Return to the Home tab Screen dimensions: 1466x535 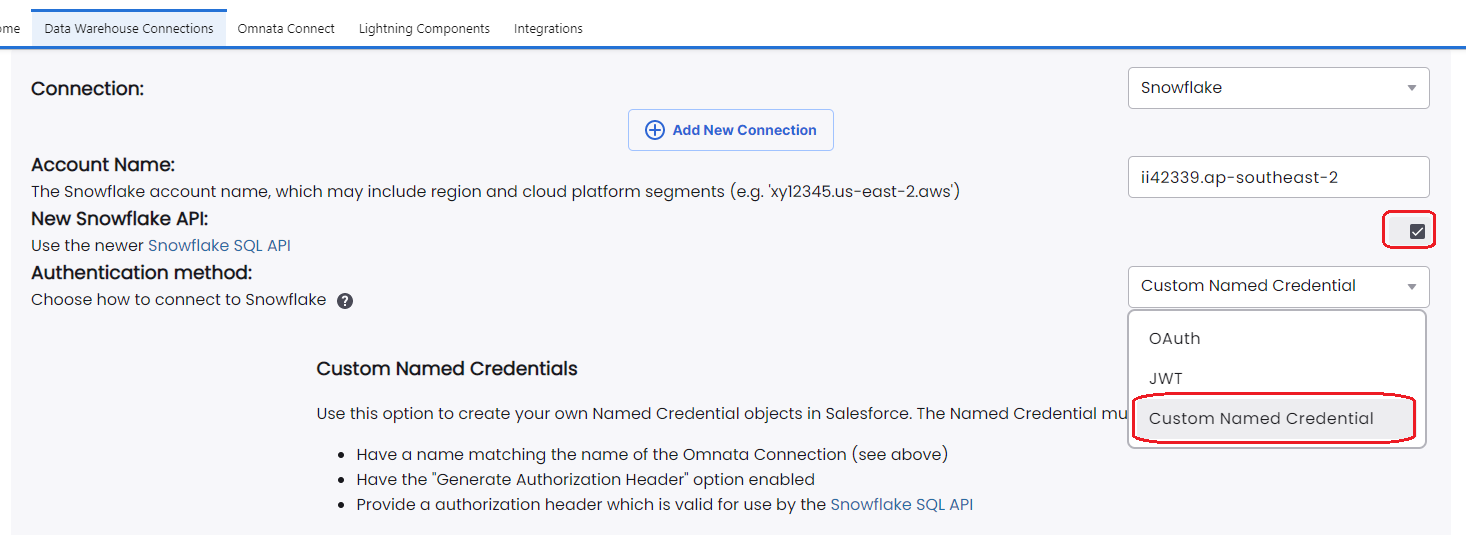10,29
